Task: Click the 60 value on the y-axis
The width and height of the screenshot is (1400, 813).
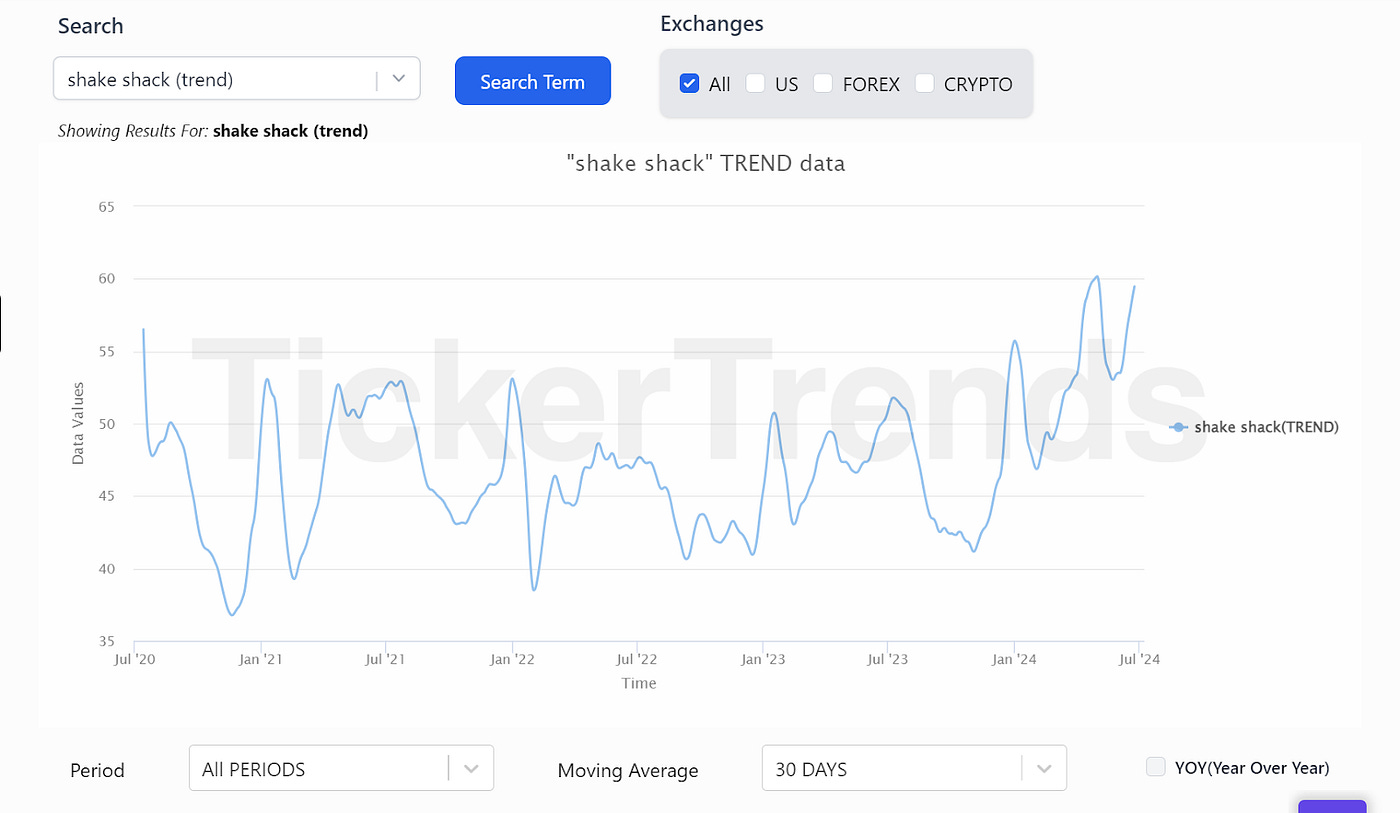Action: (x=106, y=279)
